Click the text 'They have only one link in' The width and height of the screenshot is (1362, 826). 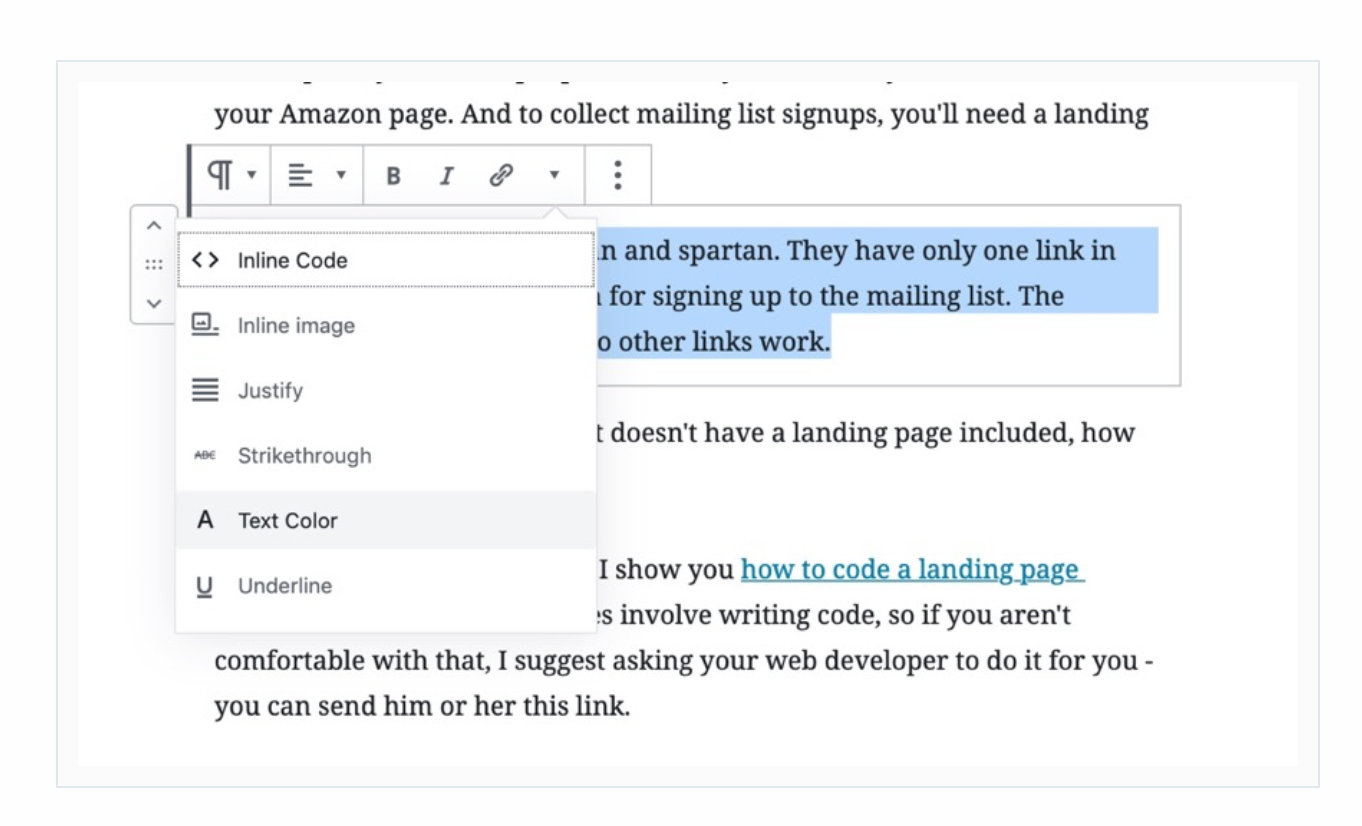951,250
